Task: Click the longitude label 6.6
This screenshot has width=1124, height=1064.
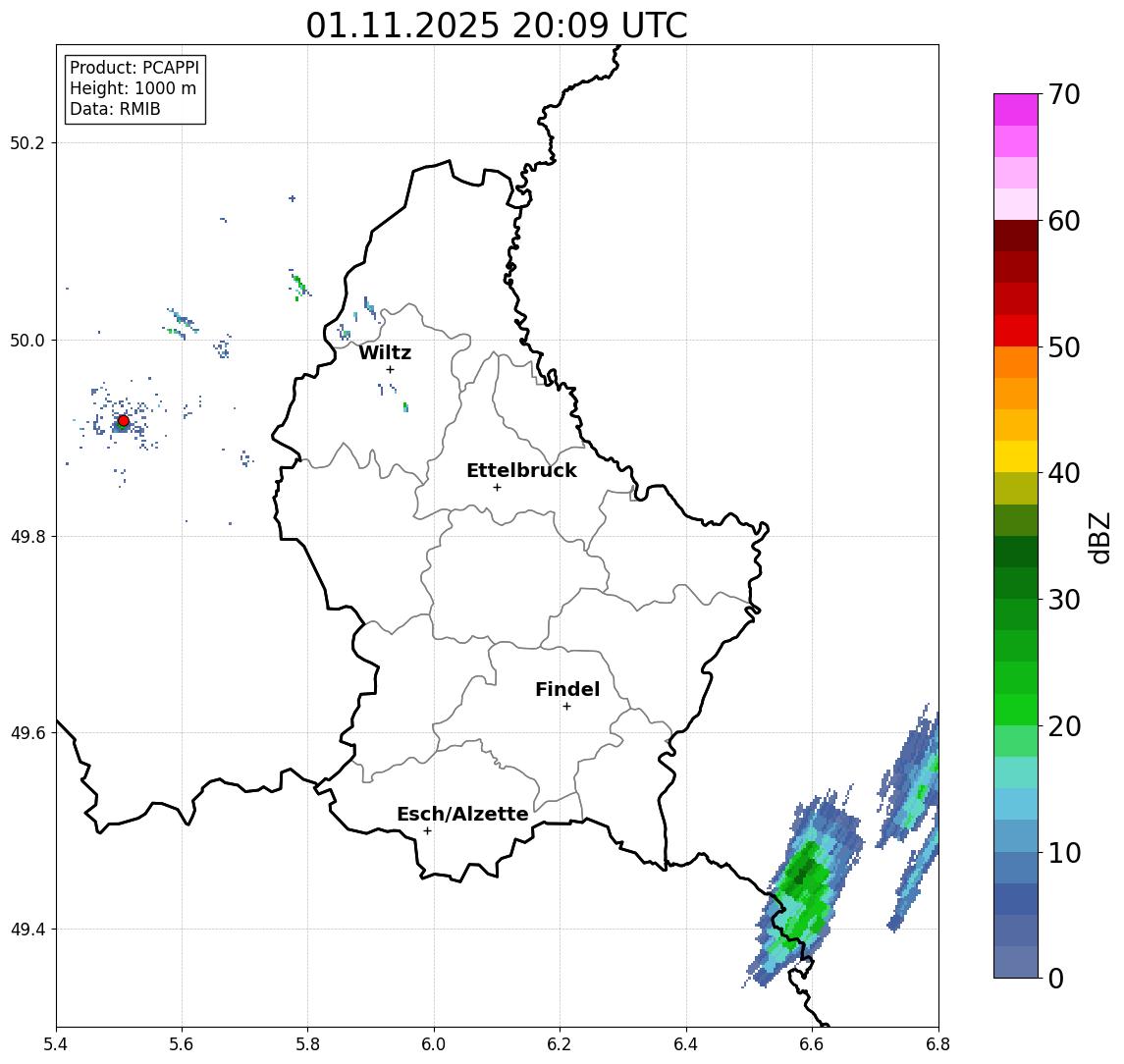Action: tap(812, 1044)
